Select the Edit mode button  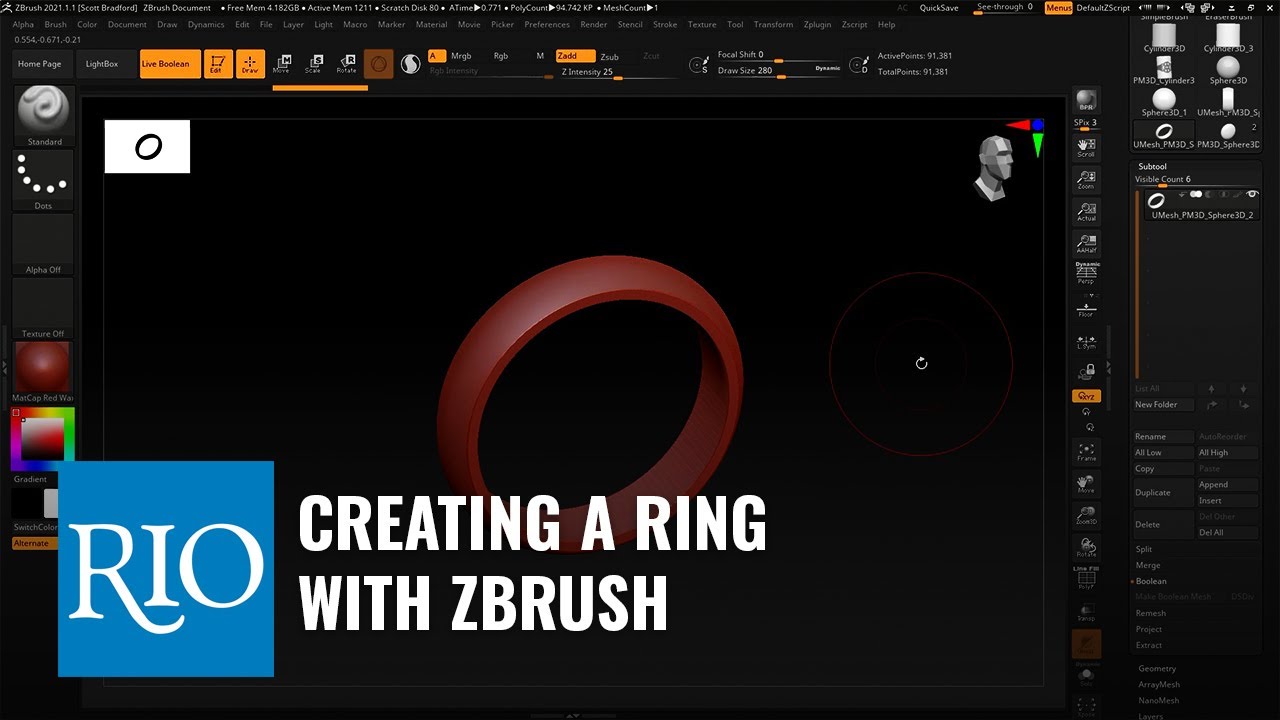218,64
